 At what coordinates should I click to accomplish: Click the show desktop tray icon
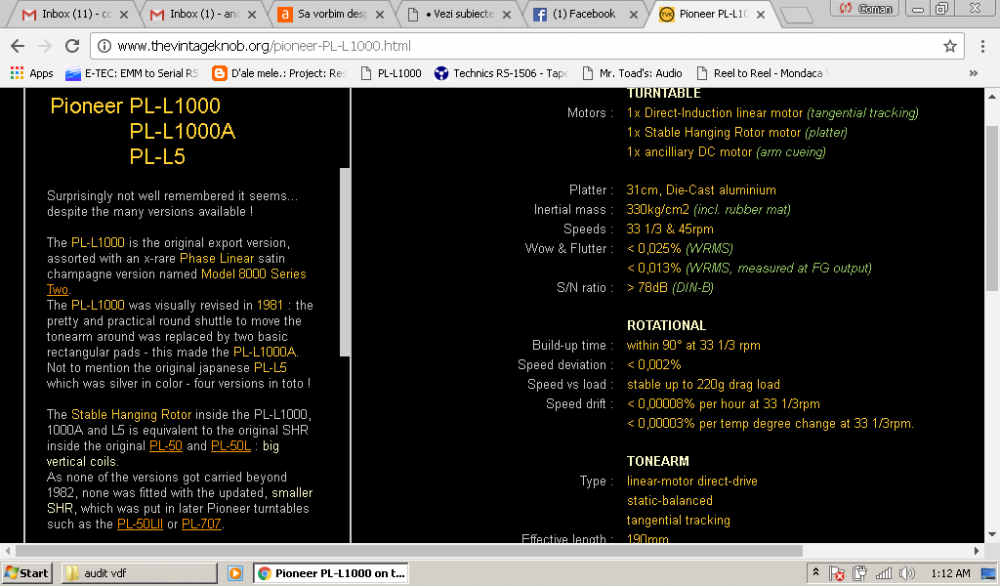coord(989,573)
